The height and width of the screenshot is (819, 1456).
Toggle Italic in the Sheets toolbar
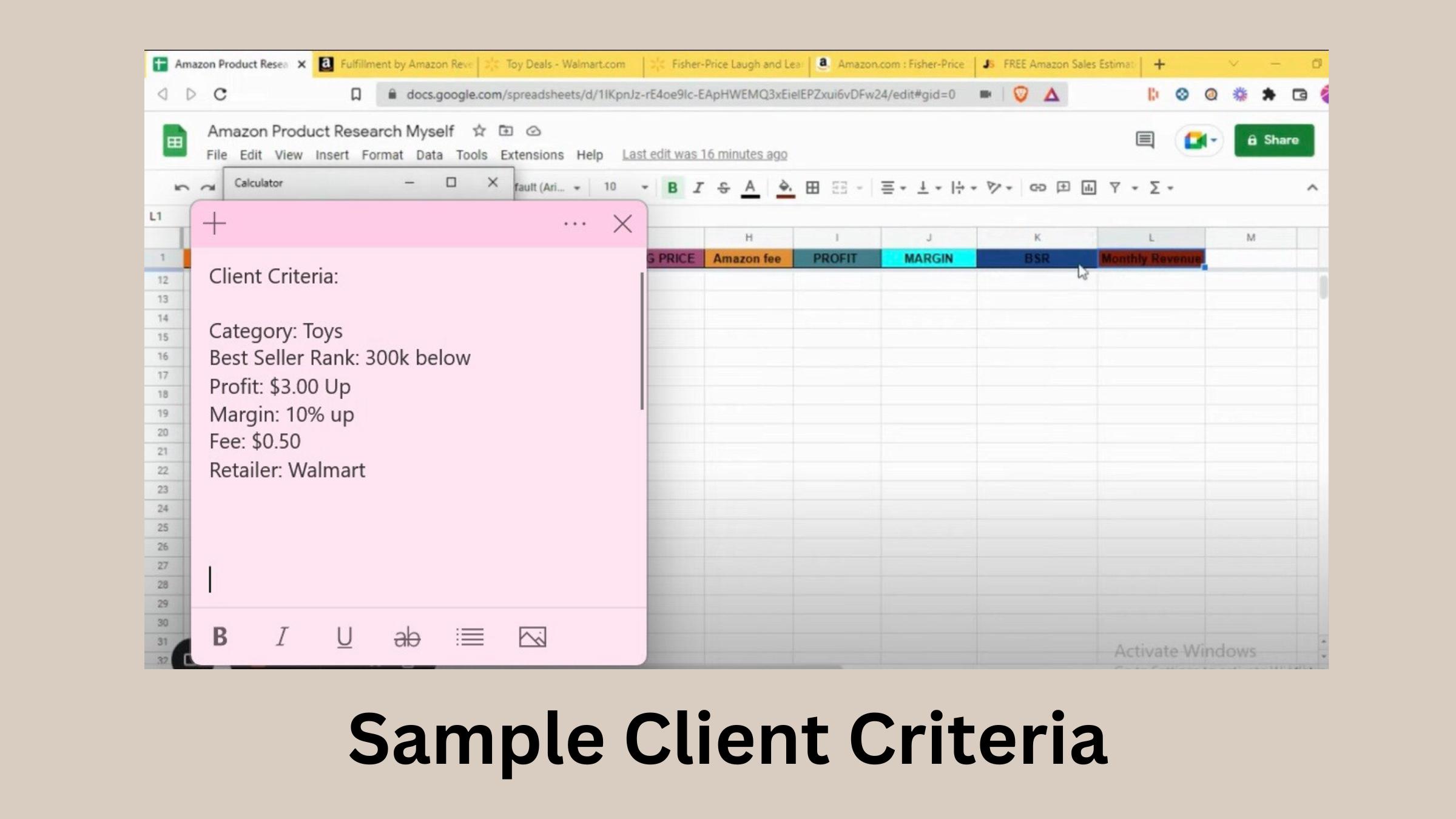point(698,187)
